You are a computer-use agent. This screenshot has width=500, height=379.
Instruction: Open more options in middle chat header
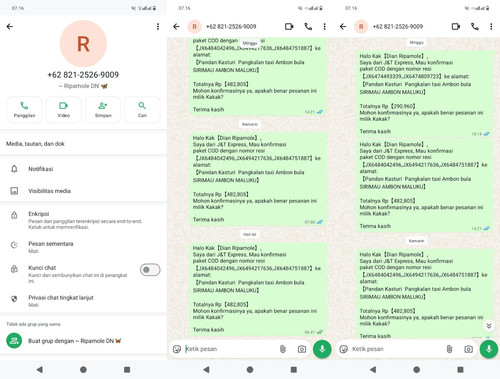pyautogui.click(x=324, y=27)
